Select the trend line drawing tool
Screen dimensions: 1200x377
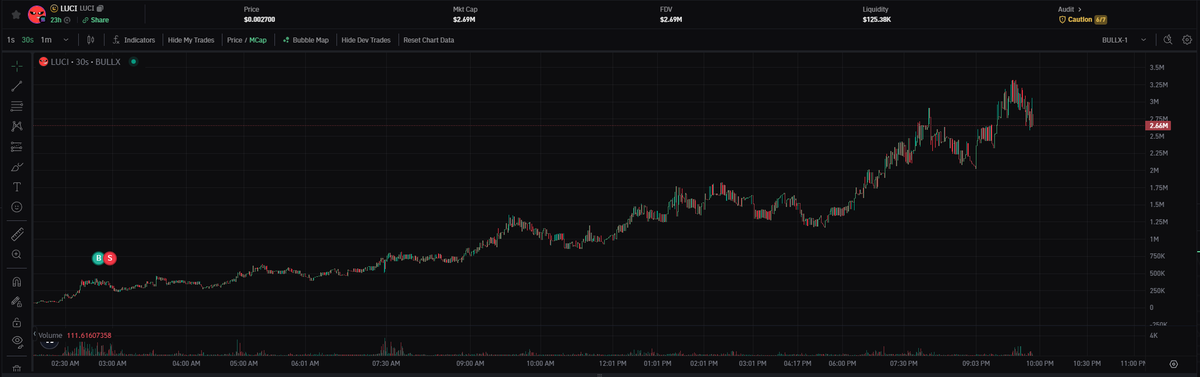[x=17, y=86]
